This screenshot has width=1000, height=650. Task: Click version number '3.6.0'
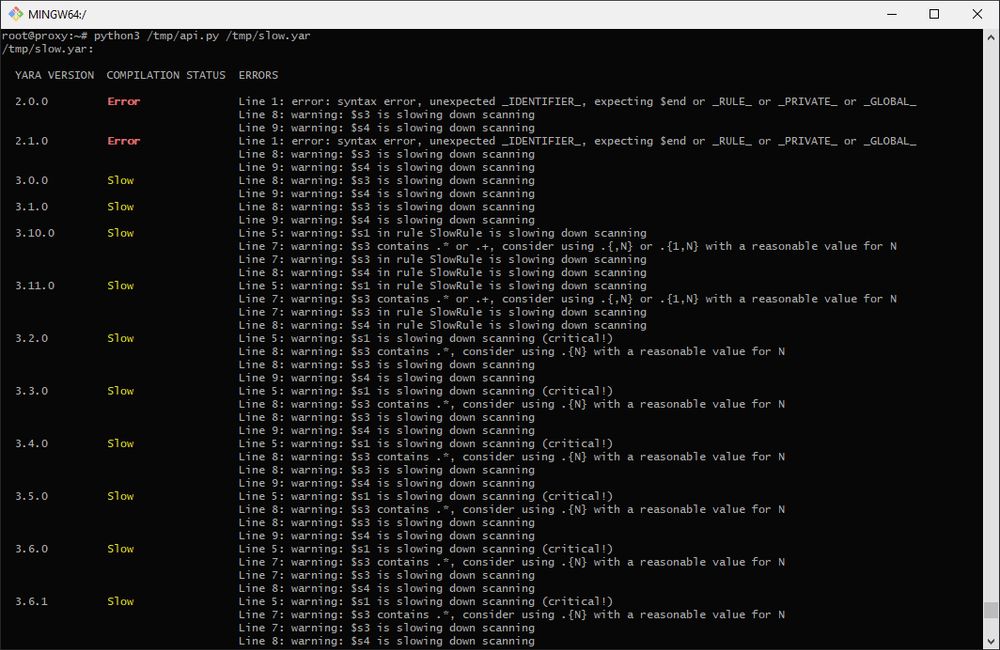click(x=31, y=549)
